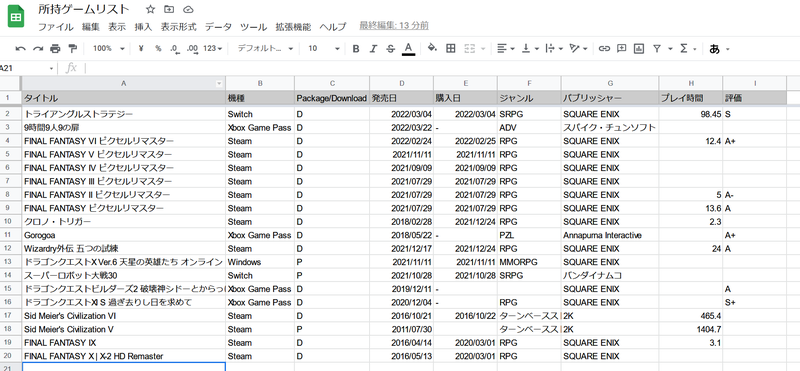Open the 拡張機能 menu
The height and width of the screenshot is (371, 800).
pyautogui.click(x=293, y=27)
